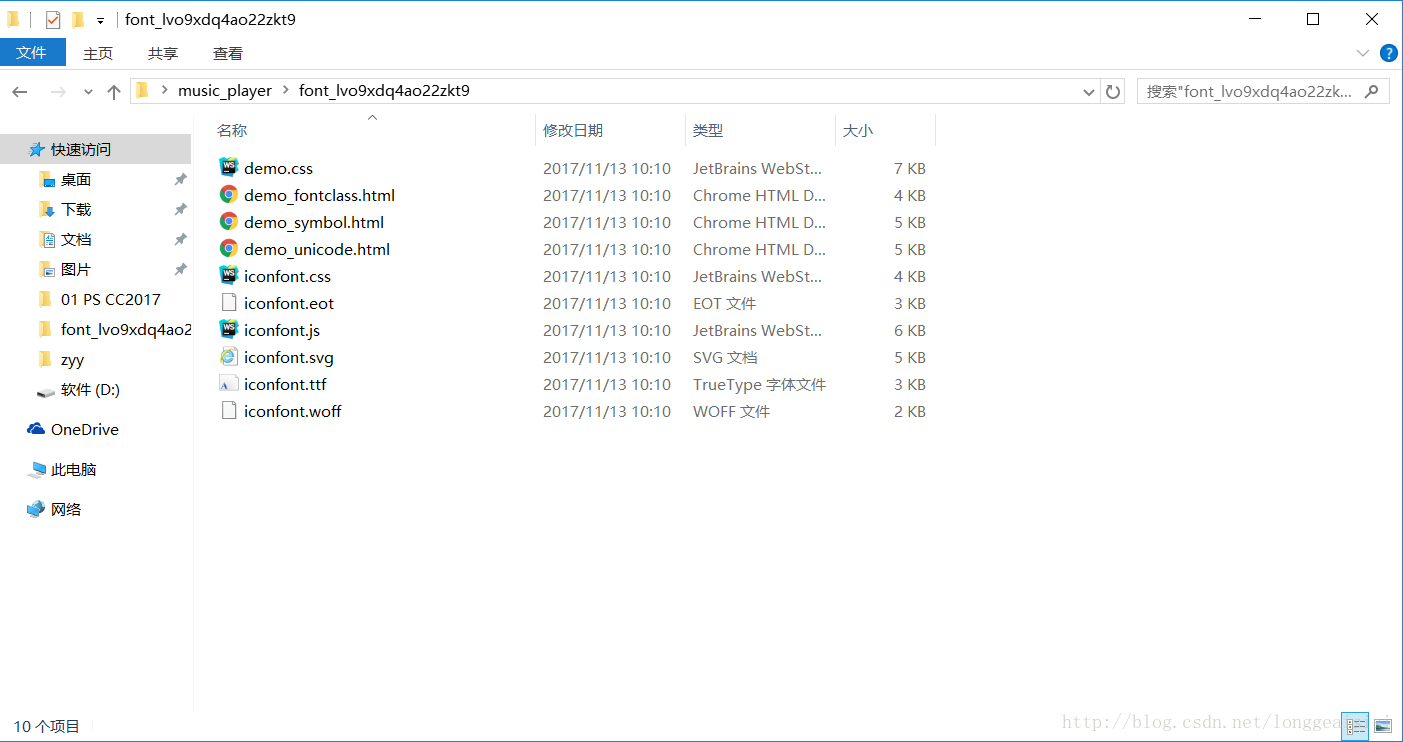Image resolution: width=1403 pixels, height=742 pixels.
Task: Select the demo_unicode.html file name
Action: click(x=317, y=249)
